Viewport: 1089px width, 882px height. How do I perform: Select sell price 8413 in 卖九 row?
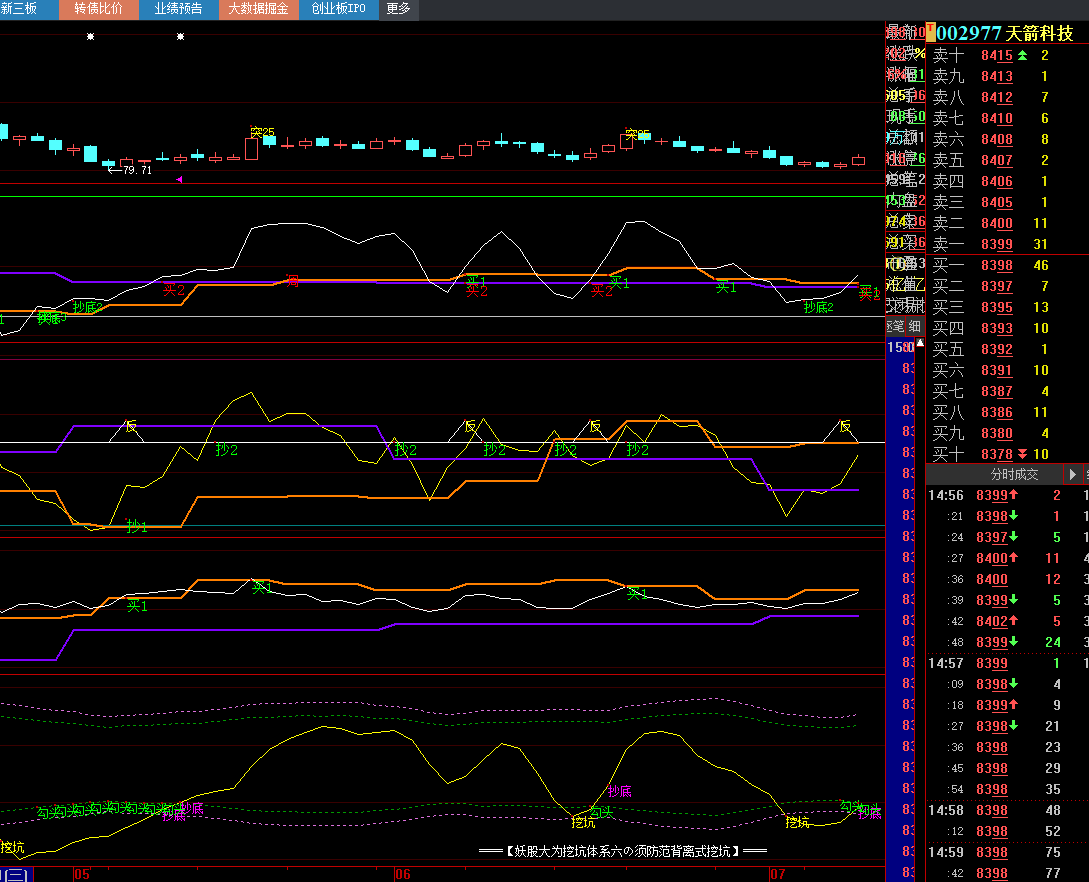997,76
